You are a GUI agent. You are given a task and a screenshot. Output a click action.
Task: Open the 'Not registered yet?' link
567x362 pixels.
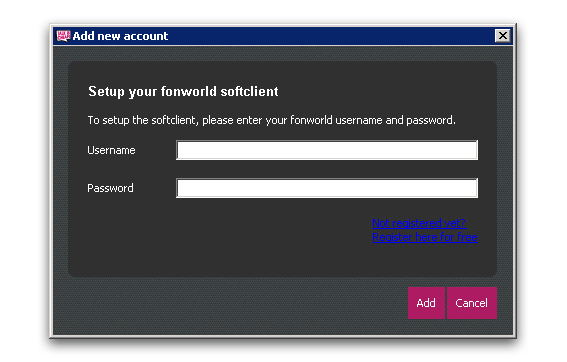(x=419, y=223)
